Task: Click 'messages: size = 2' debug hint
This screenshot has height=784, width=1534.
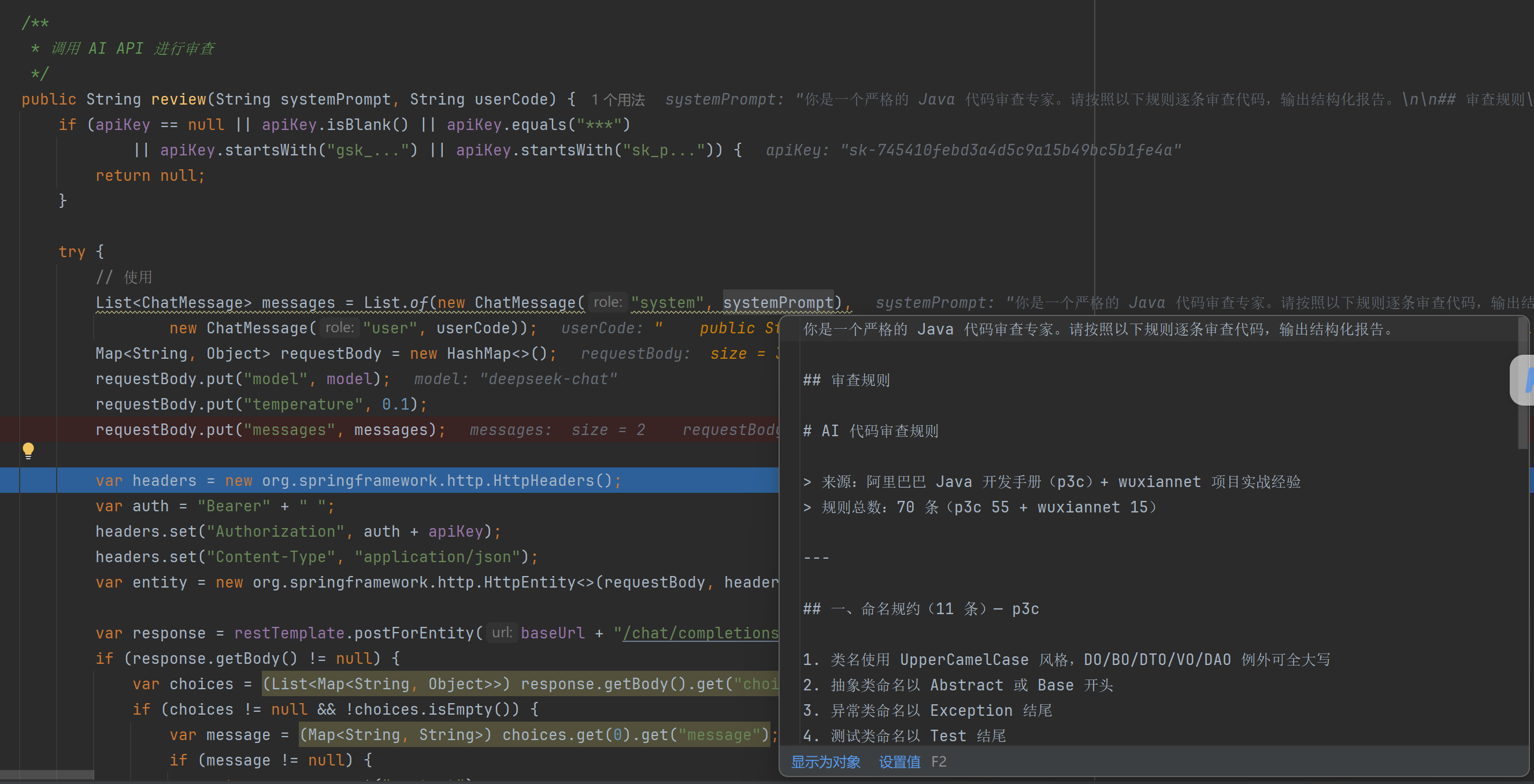Action: 557,430
